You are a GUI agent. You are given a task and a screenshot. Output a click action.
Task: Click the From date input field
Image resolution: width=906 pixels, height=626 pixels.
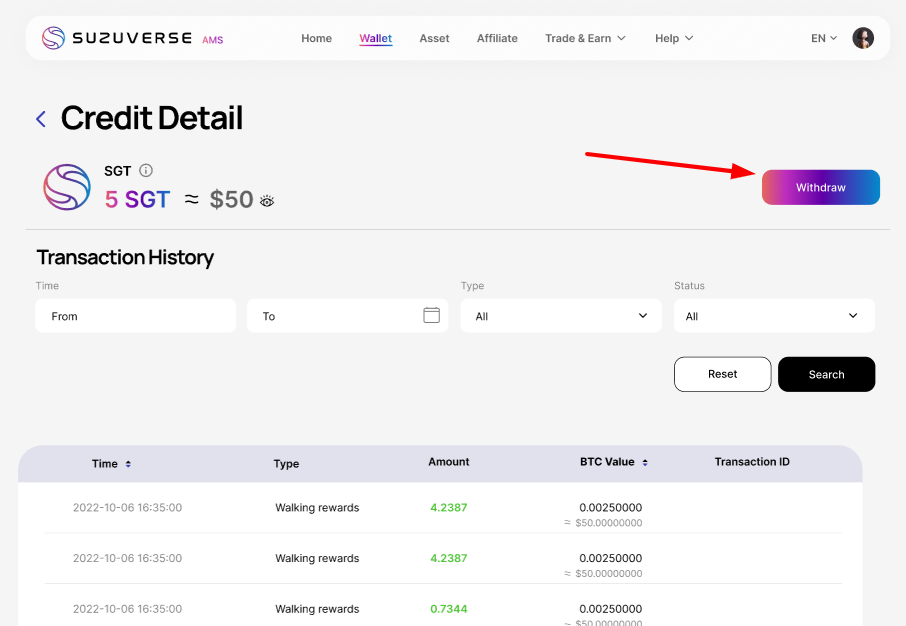click(135, 316)
